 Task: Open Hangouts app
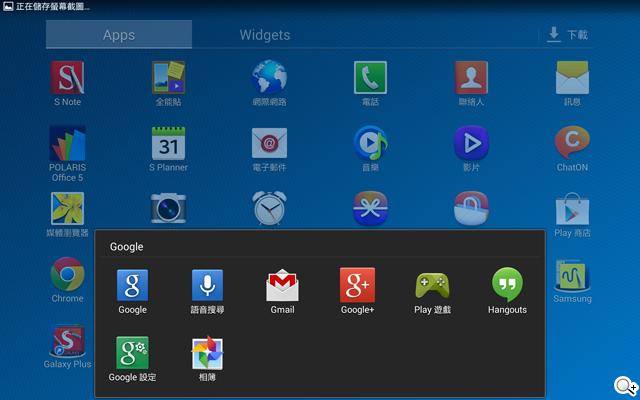coord(507,286)
